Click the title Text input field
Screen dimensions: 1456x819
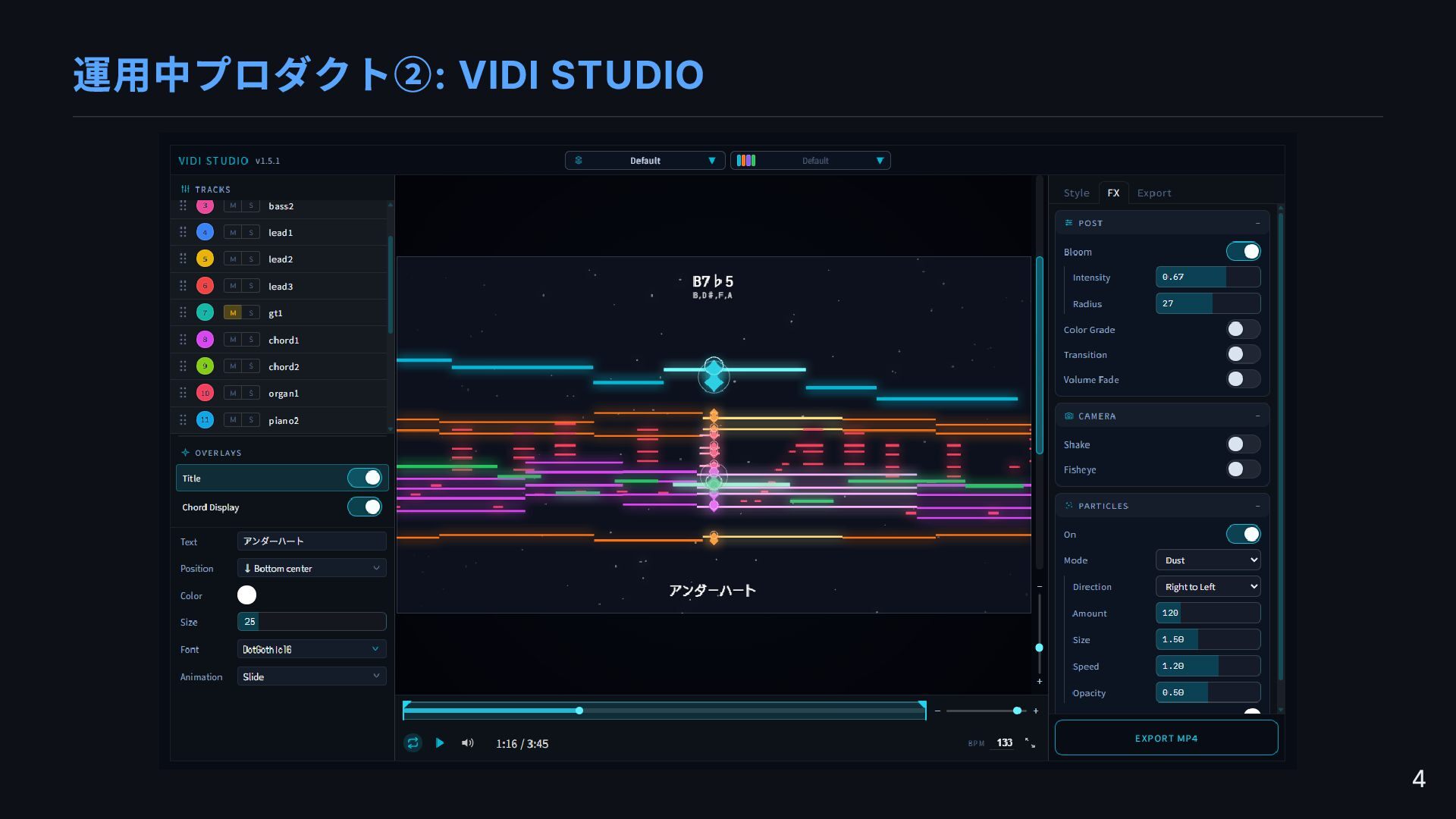(x=312, y=541)
